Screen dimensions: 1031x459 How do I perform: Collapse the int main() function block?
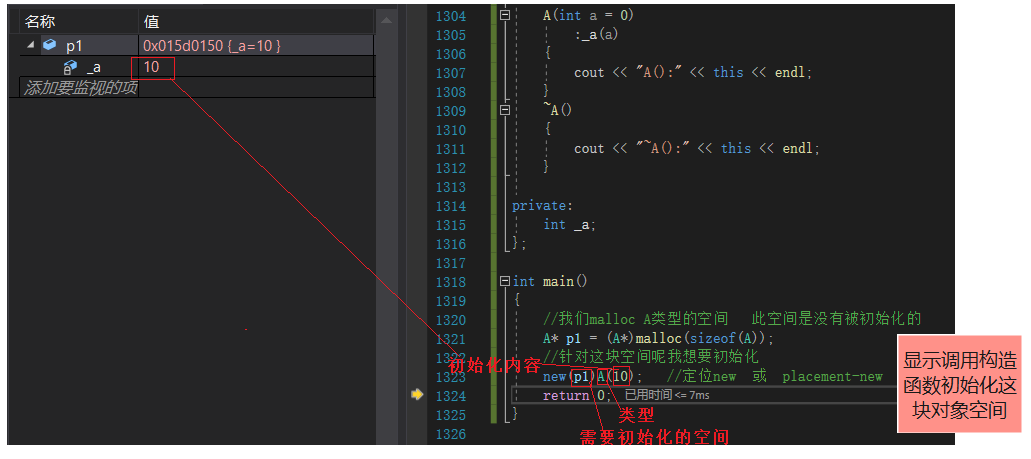tap(505, 281)
